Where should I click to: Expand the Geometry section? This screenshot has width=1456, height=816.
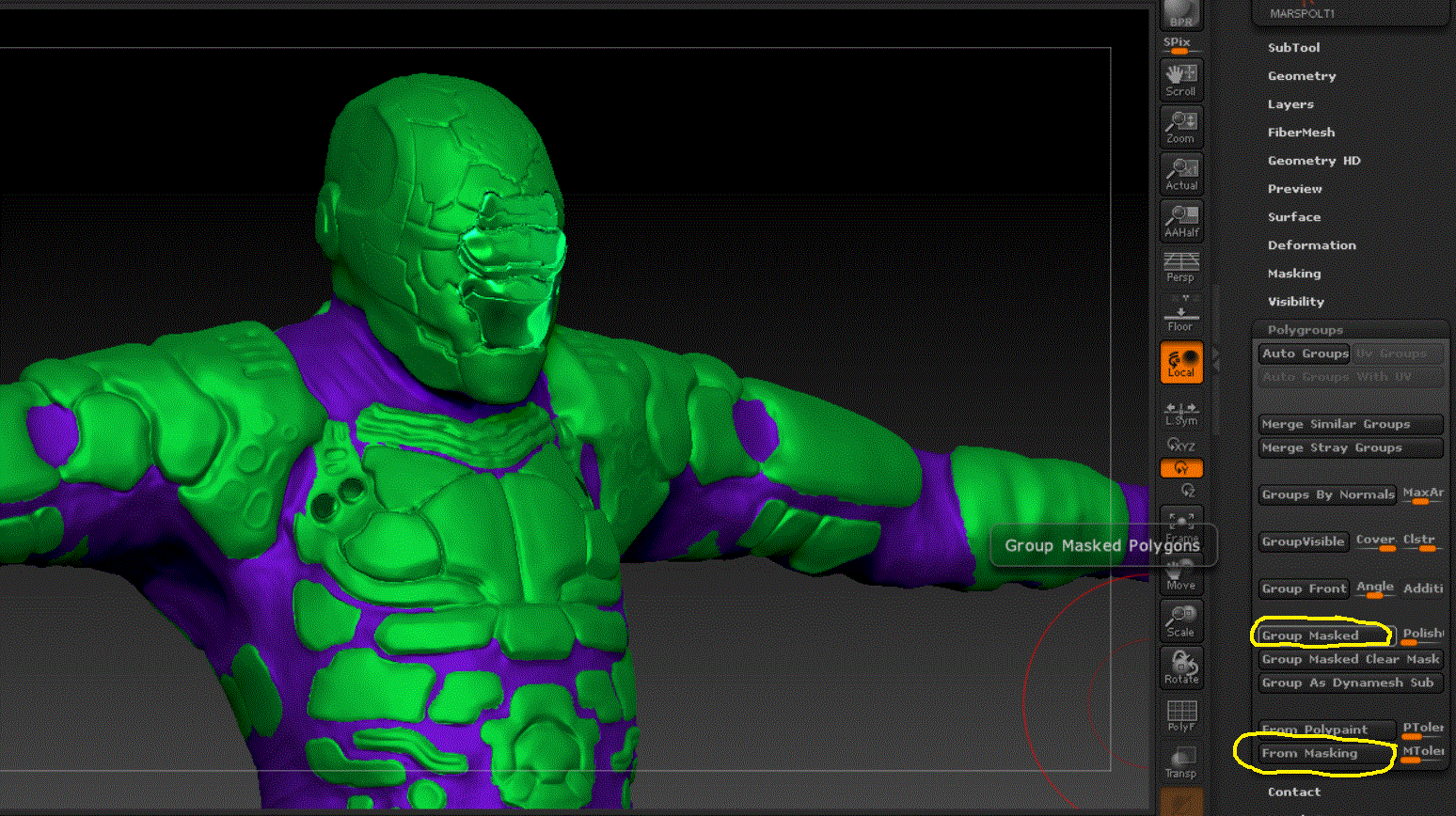(x=1301, y=76)
